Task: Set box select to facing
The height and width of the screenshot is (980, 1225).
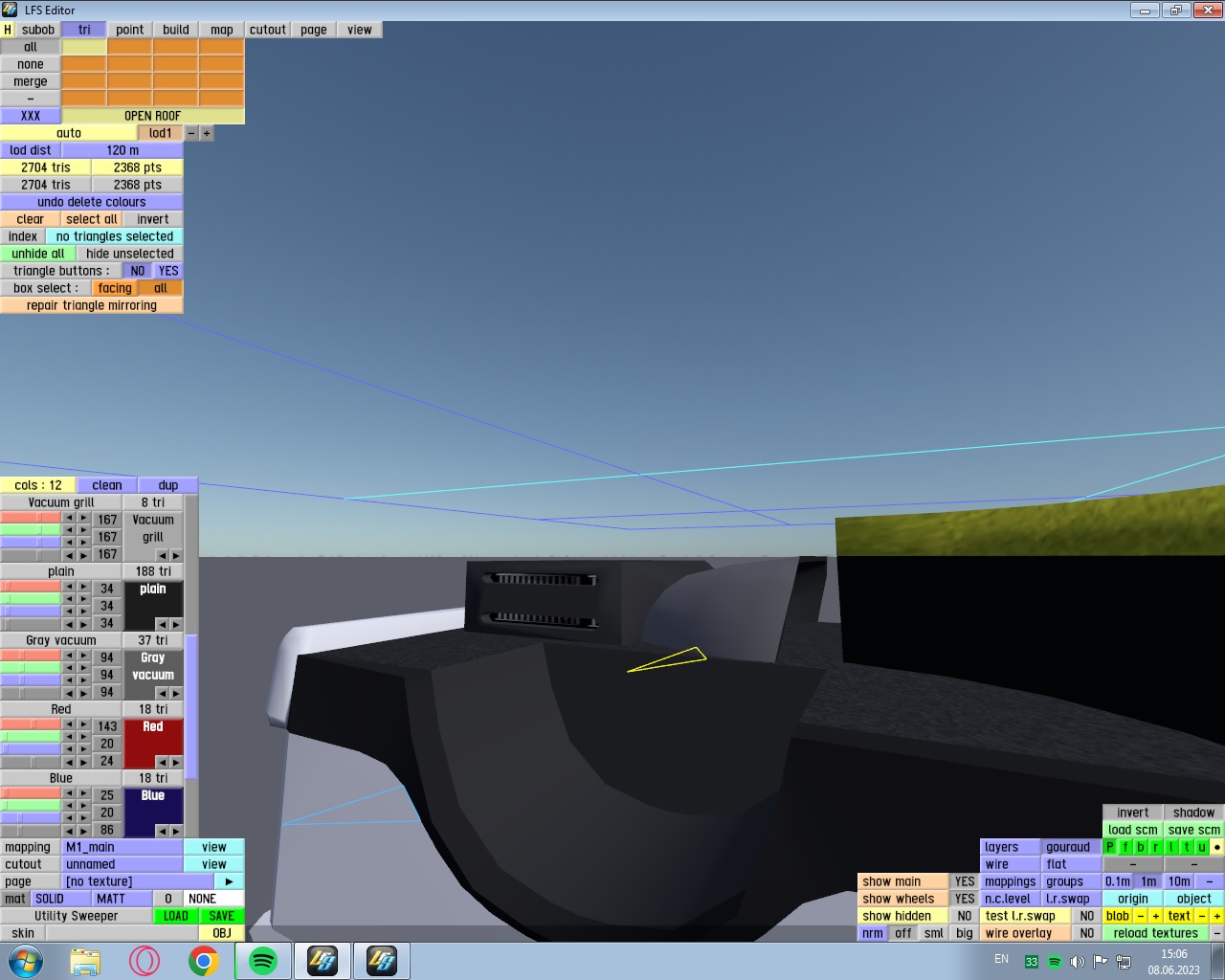Action: (x=115, y=288)
